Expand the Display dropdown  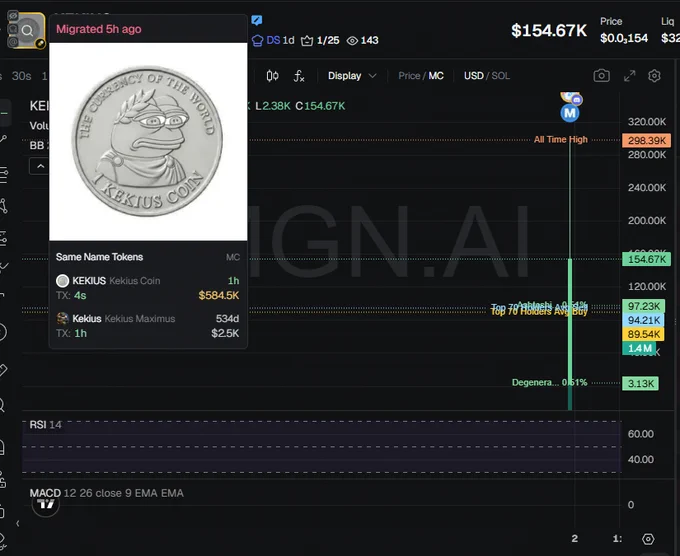[352, 76]
